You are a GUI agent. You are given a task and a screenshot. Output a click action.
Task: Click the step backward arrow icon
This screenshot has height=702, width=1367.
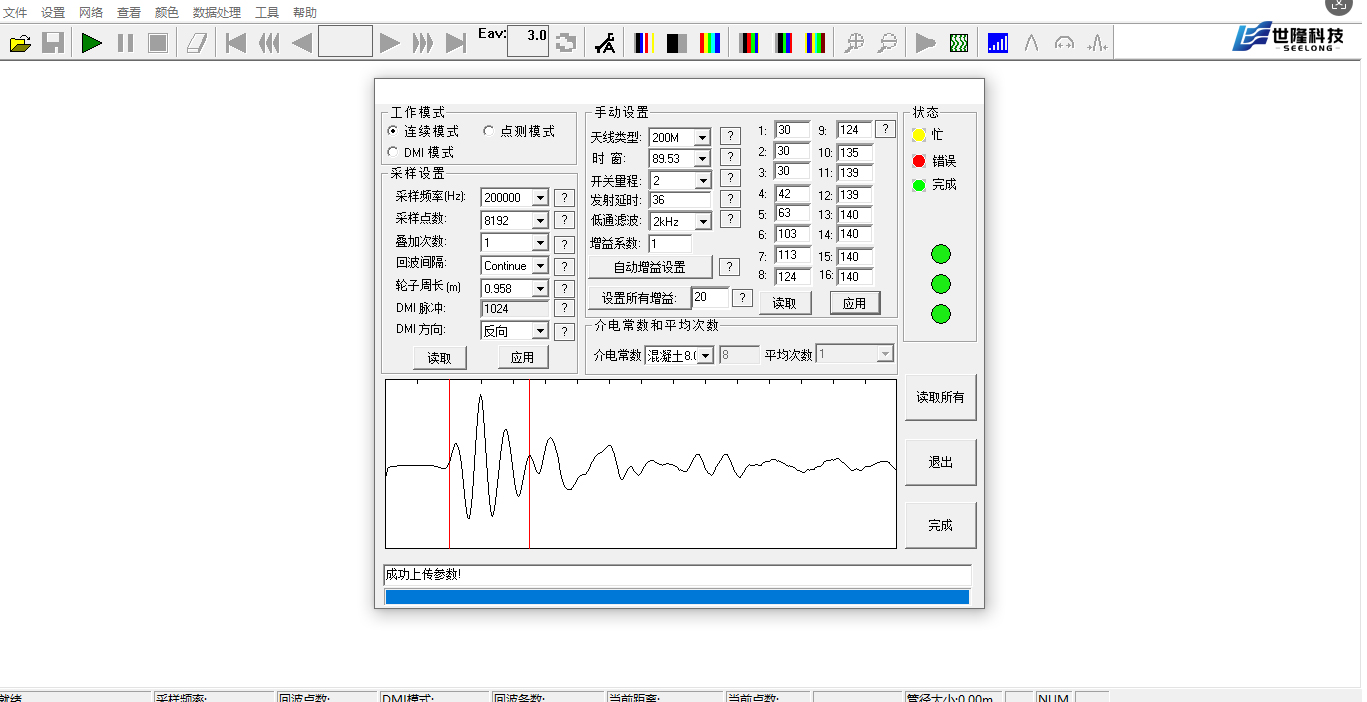coord(301,43)
